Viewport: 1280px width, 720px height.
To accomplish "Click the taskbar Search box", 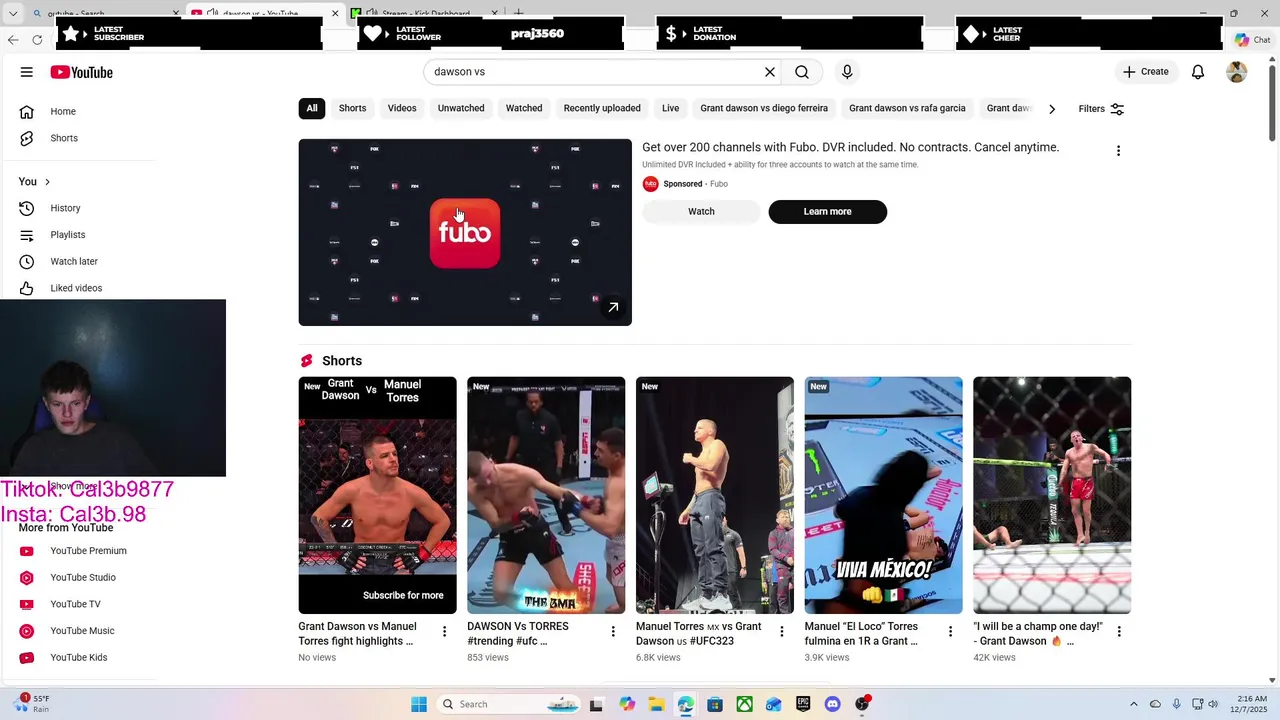I will pyautogui.click(x=508, y=704).
